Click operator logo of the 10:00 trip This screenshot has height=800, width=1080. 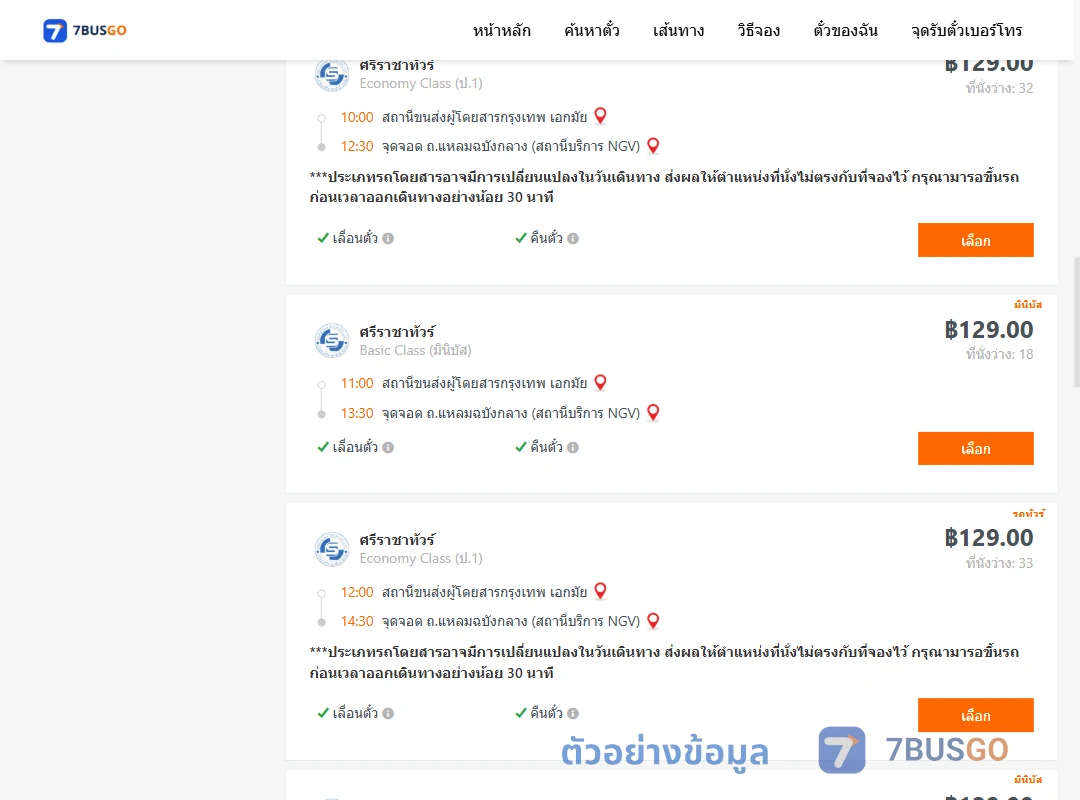point(332,74)
